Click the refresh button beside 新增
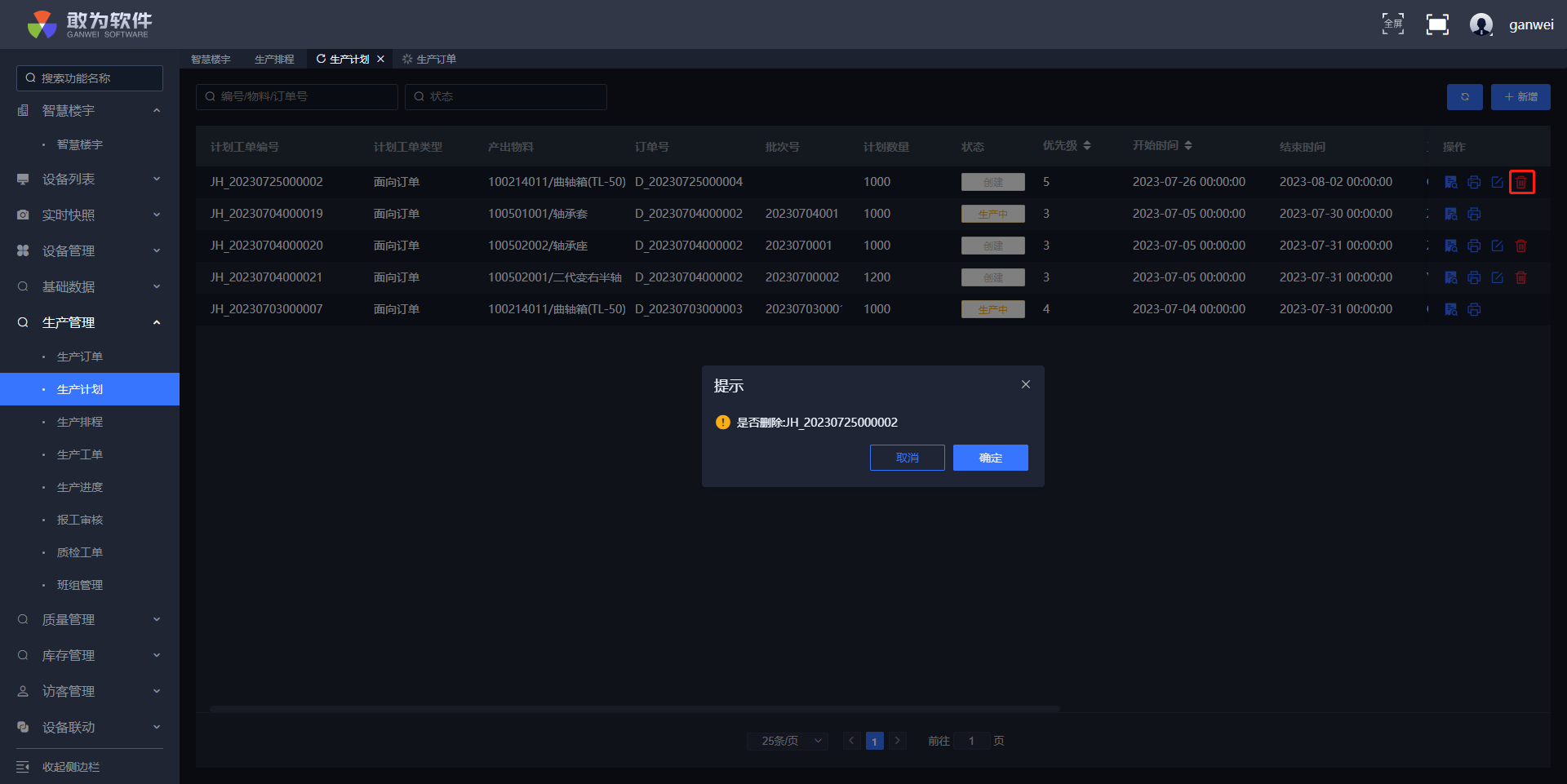1567x784 pixels. click(x=1464, y=97)
